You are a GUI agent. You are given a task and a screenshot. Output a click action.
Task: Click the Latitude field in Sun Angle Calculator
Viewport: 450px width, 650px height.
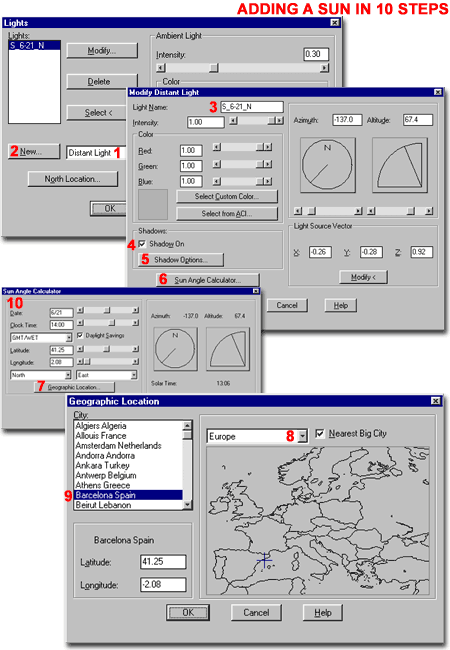pyautogui.click(x=61, y=350)
